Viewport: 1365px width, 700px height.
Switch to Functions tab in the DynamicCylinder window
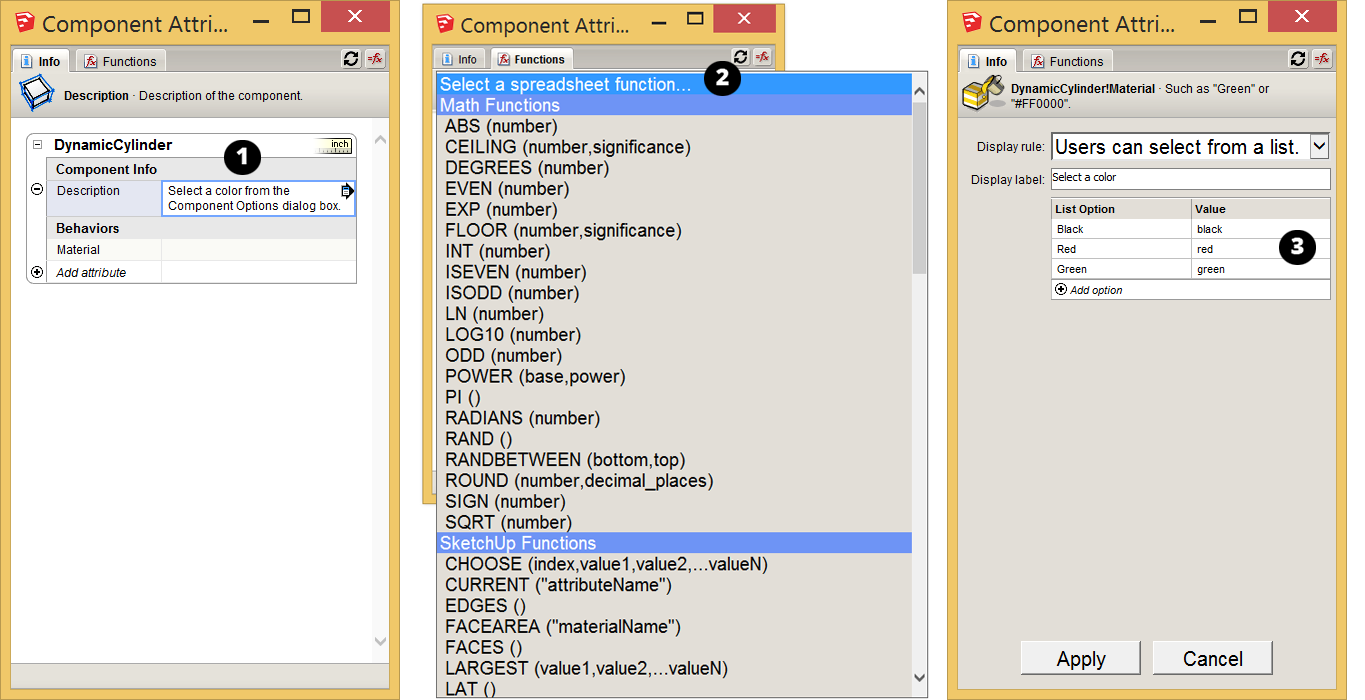121,61
